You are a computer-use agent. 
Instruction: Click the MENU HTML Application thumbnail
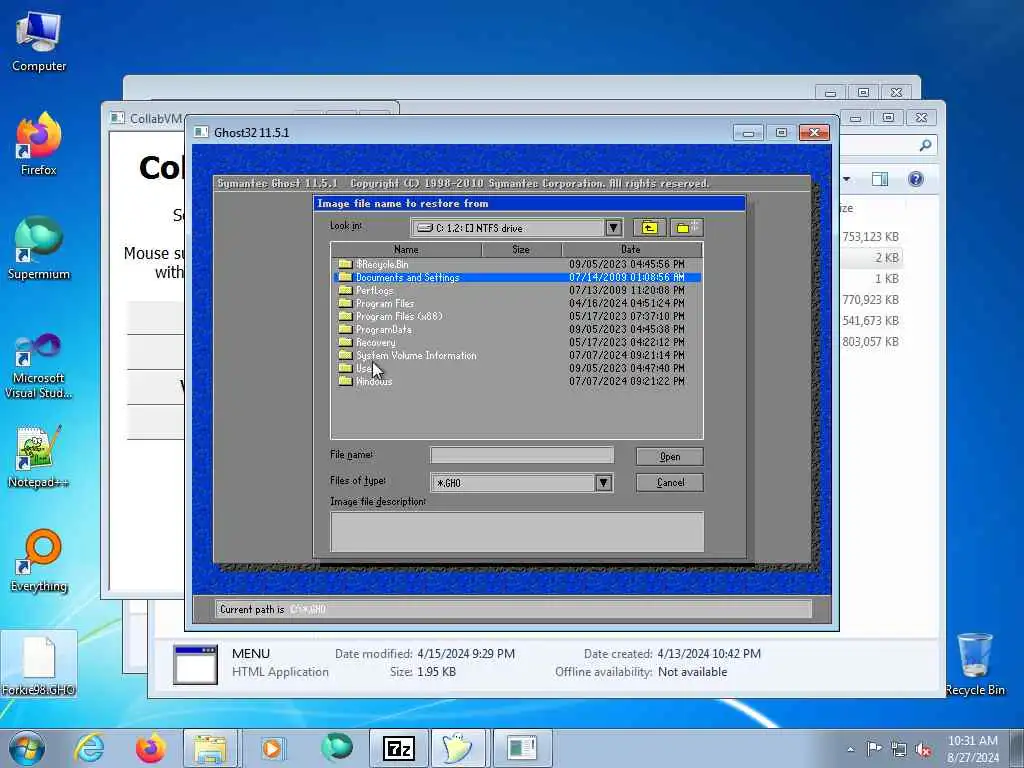(195, 664)
